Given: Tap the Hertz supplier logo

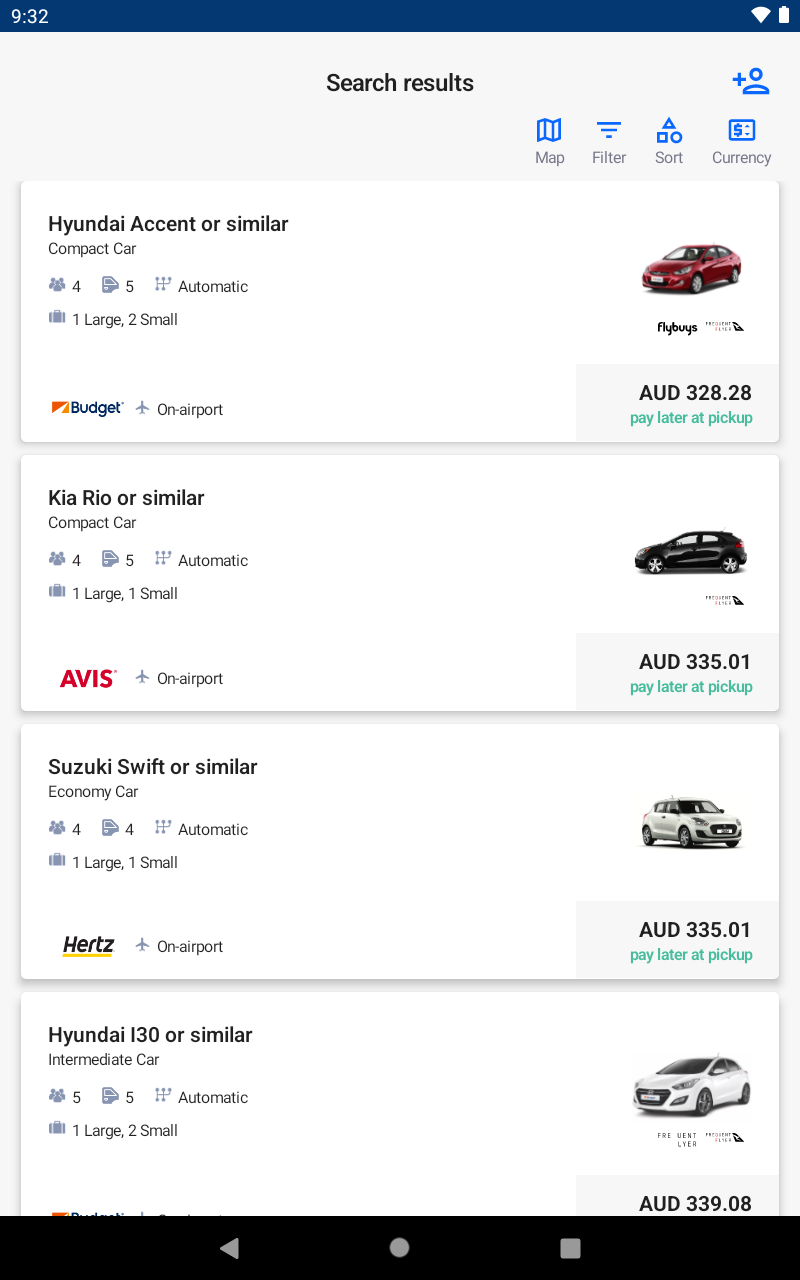Looking at the screenshot, I should pos(88,946).
